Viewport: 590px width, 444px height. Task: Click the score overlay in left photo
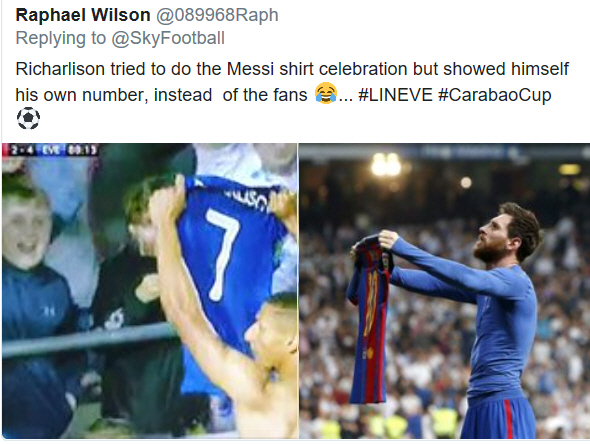point(51,150)
